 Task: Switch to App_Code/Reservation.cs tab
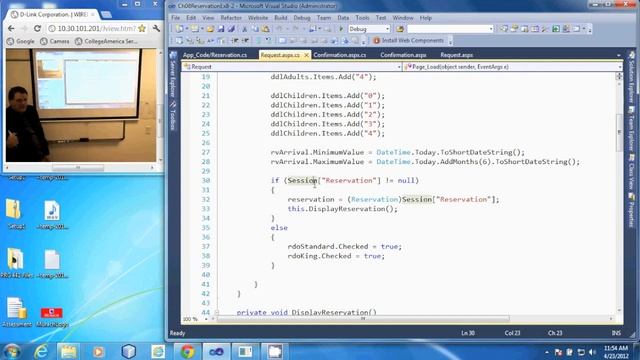pos(215,55)
